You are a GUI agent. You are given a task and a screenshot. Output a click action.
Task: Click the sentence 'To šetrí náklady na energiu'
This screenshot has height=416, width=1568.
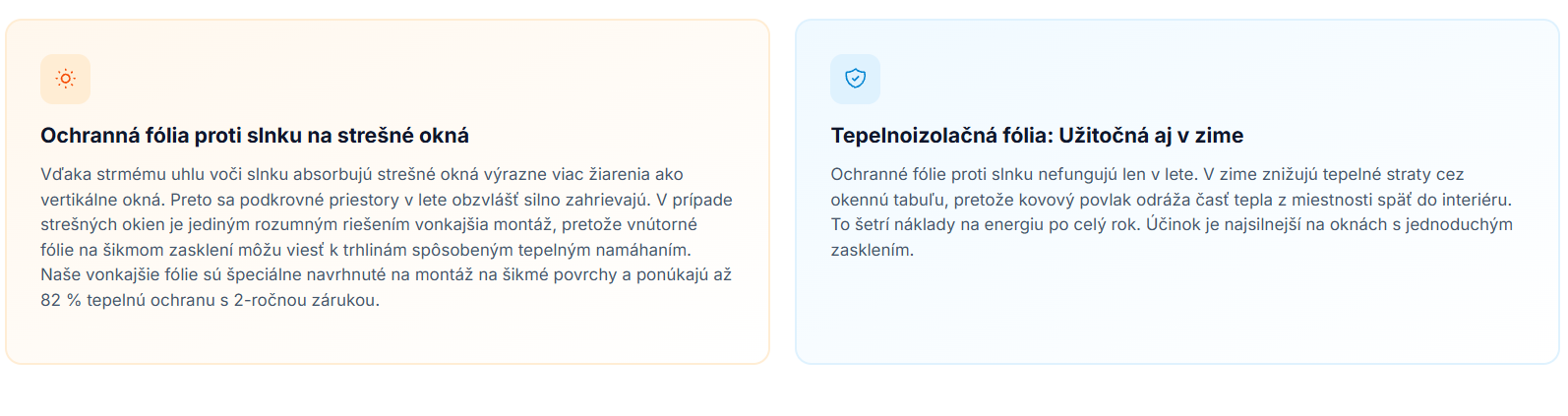click(984, 225)
